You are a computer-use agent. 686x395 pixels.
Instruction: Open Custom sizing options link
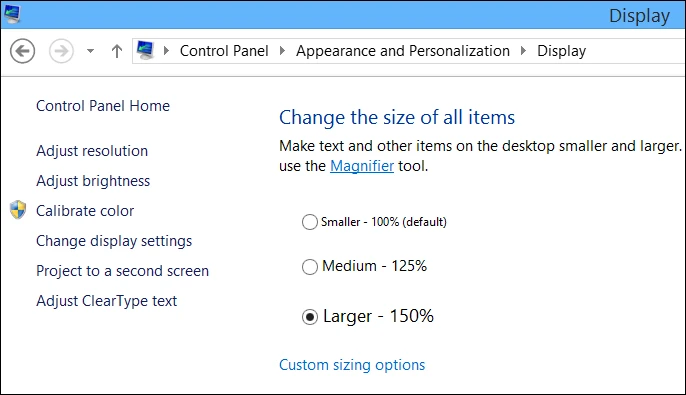[x=352, y=365]
